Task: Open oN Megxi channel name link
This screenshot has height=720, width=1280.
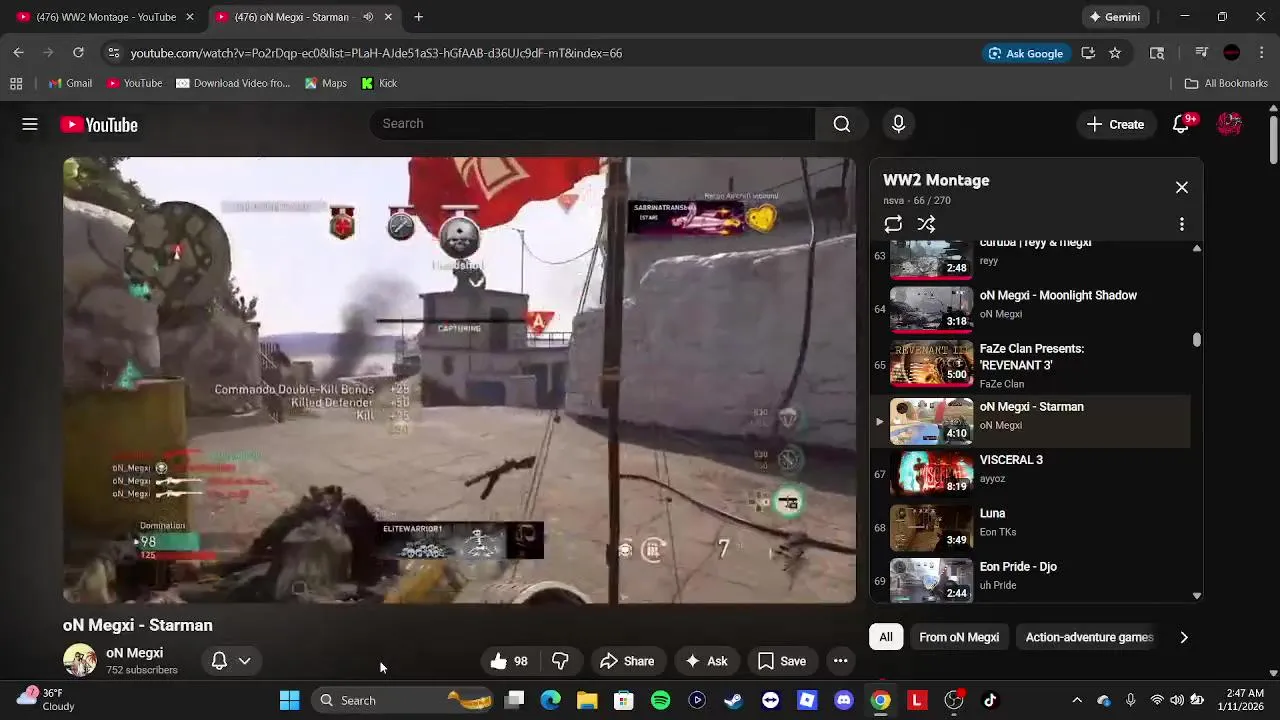Action: 134,653
